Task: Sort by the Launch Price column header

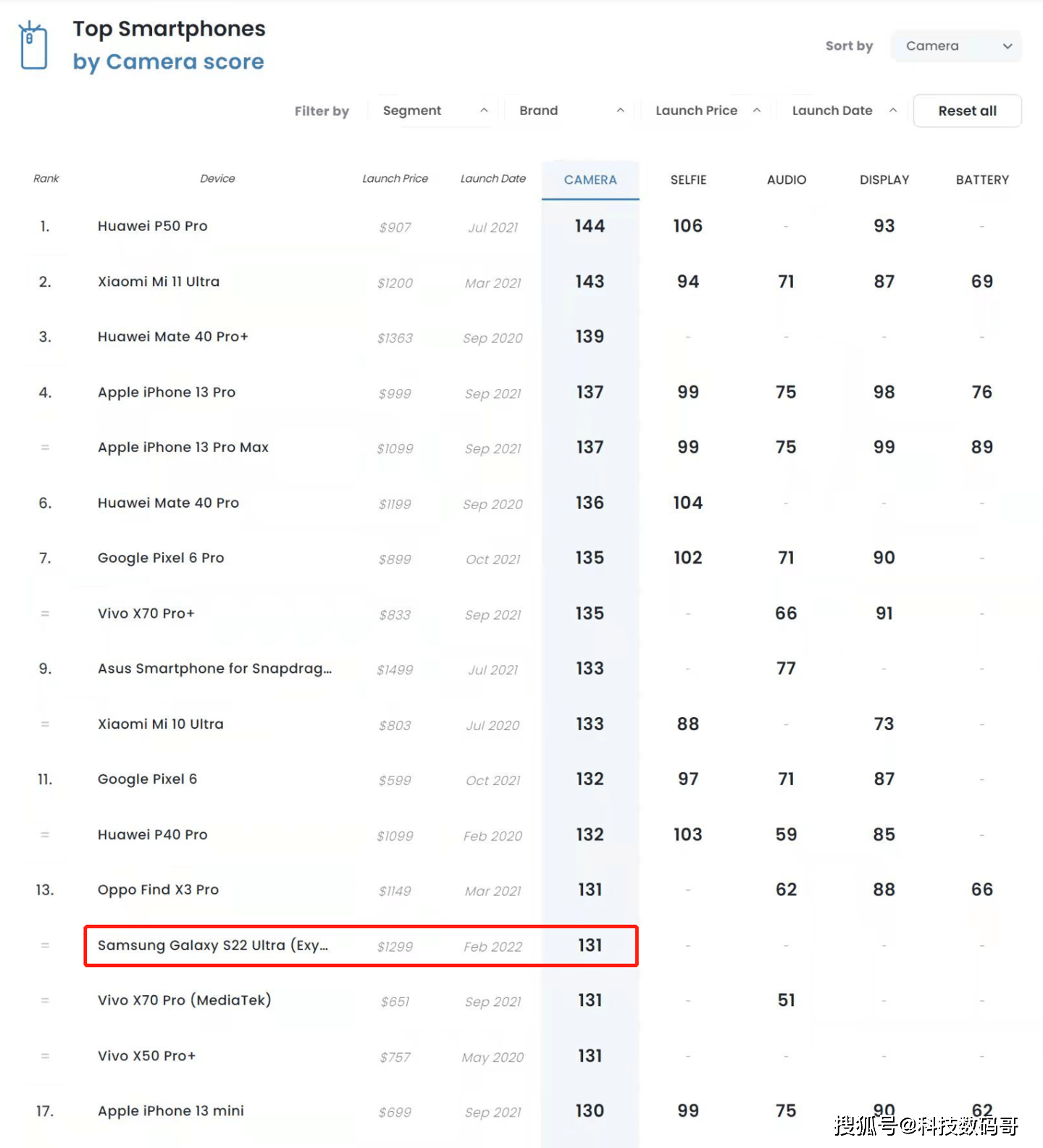Action: coord(395,178)
